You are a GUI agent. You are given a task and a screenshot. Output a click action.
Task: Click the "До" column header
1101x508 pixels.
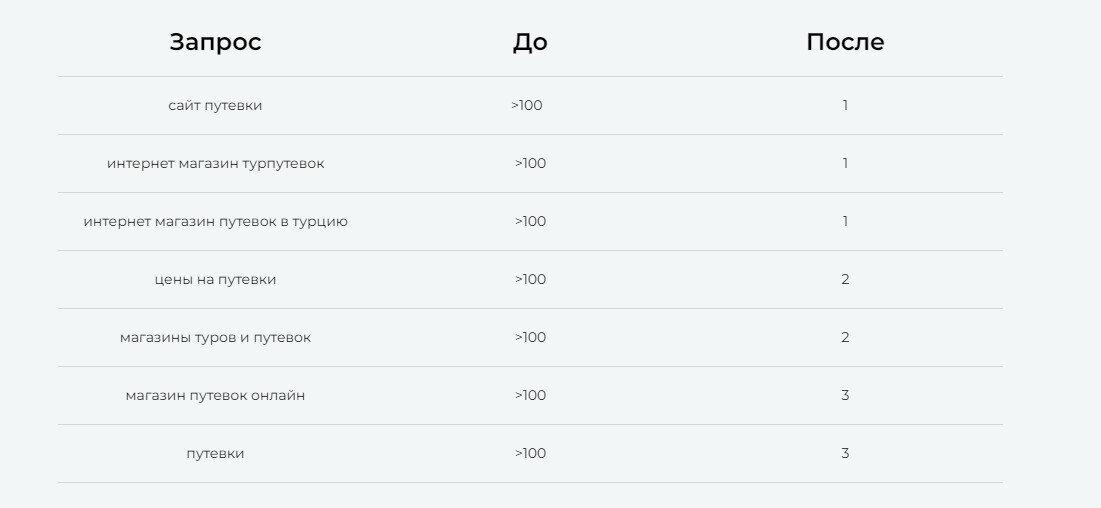[530, 42]
